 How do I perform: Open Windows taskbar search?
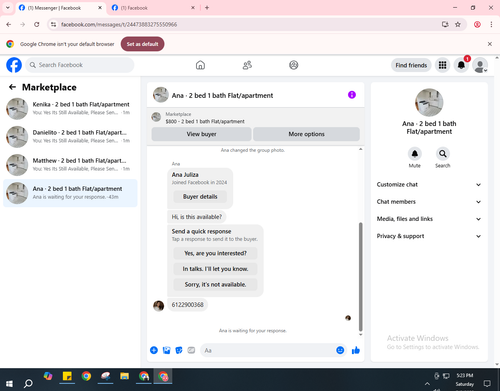[x=28, y=383]
